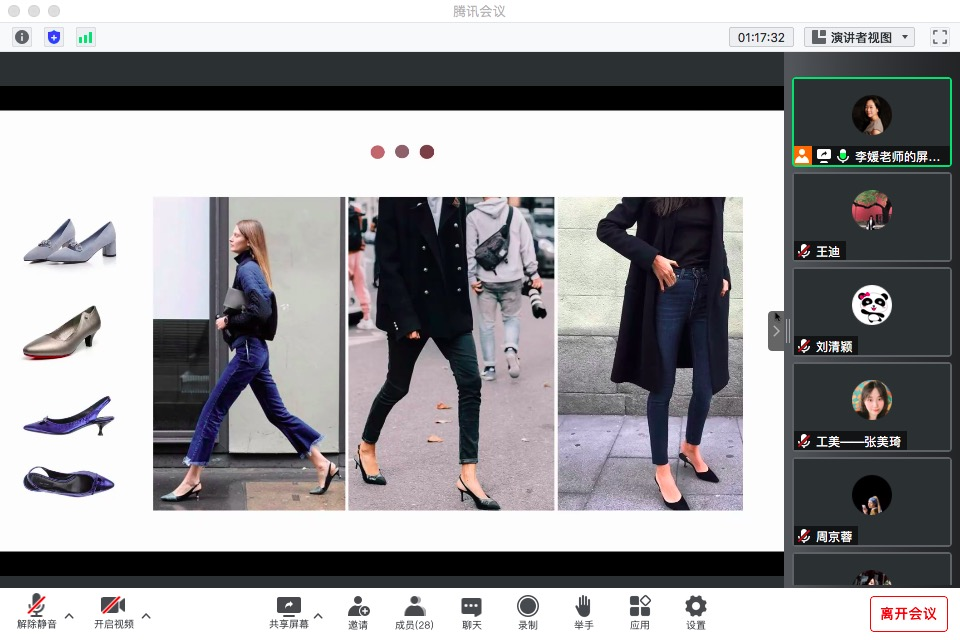Collapse the participant video sidebar
The height and width of the screenshot is (640, 960).
tap(776, 331)
